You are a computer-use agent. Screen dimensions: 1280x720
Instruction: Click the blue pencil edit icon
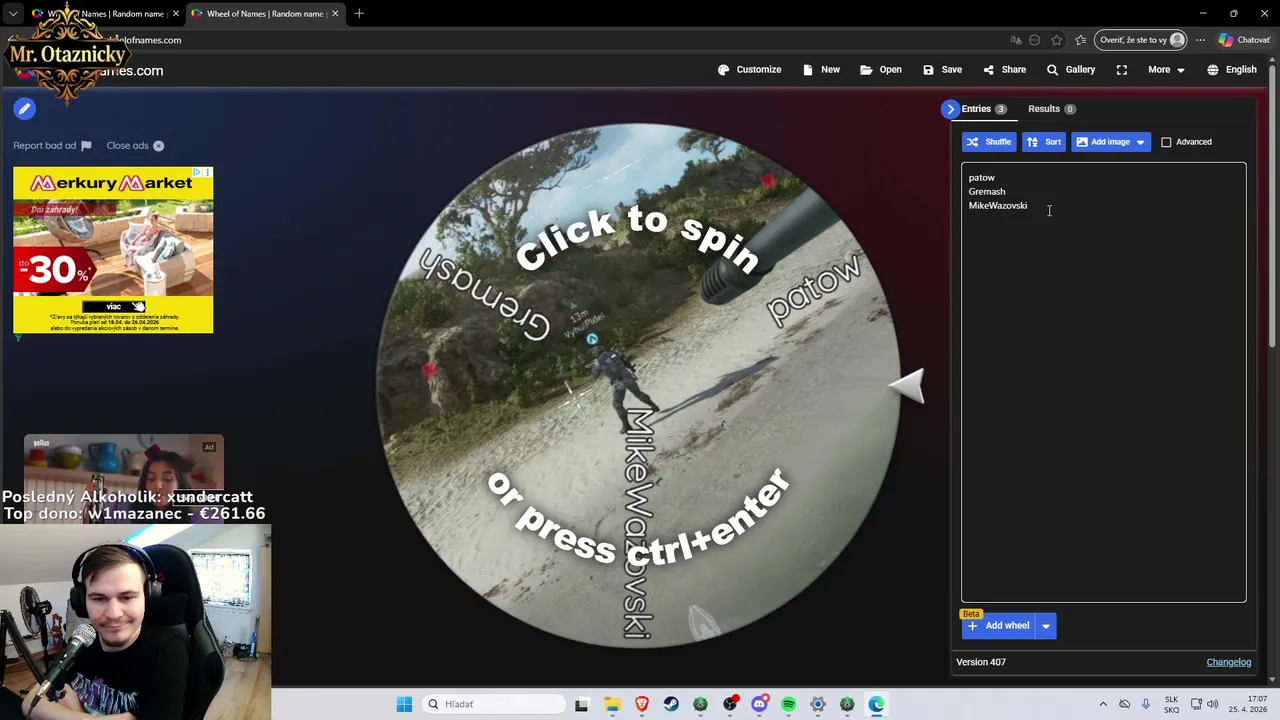[25, 109]
